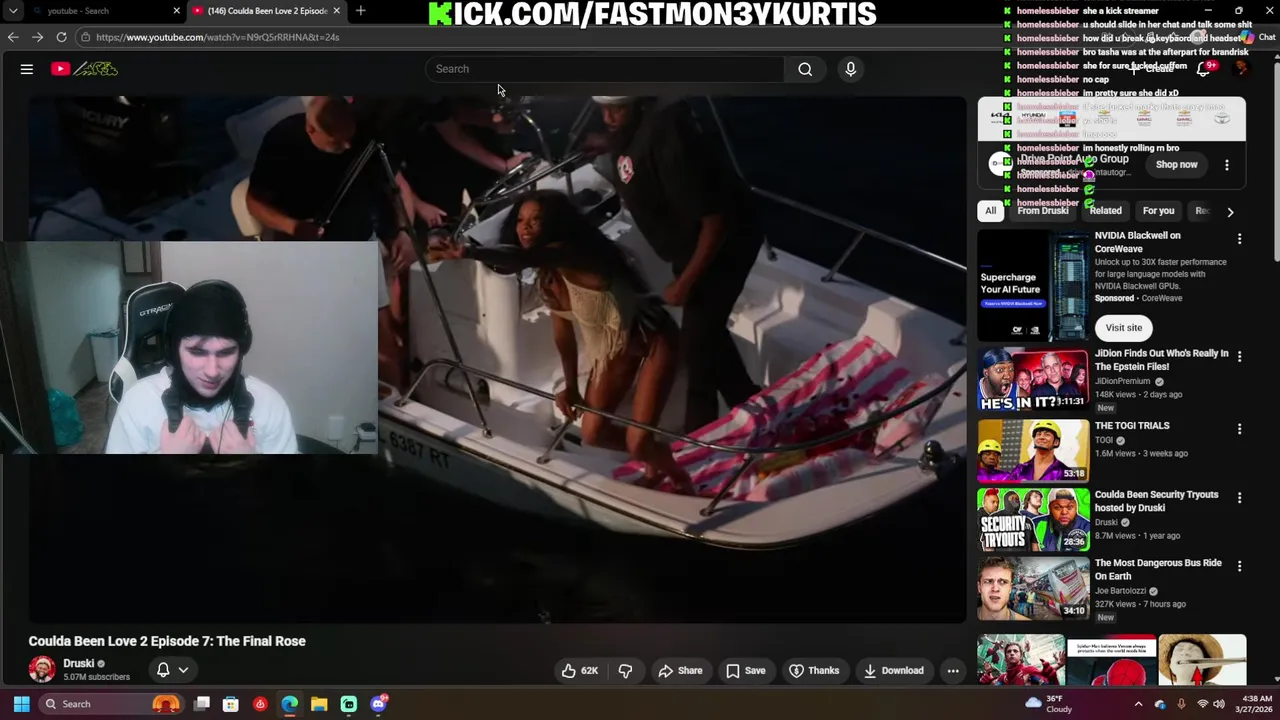Start voice search with the microphone icon
Viewport: 1280px width, 720px height.
point(851,69)
